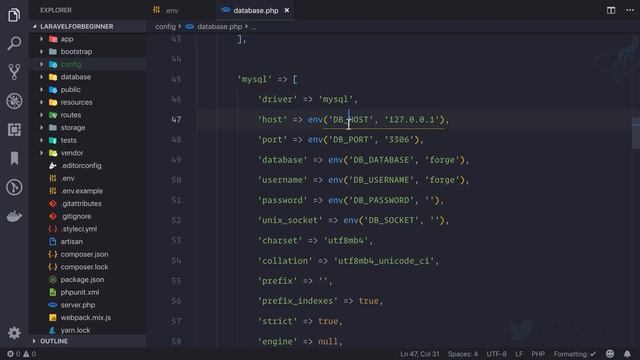Viewport: 640px width, 360px height.
Task: Click the errors and warnings status indicator
Action: point(22,354)
